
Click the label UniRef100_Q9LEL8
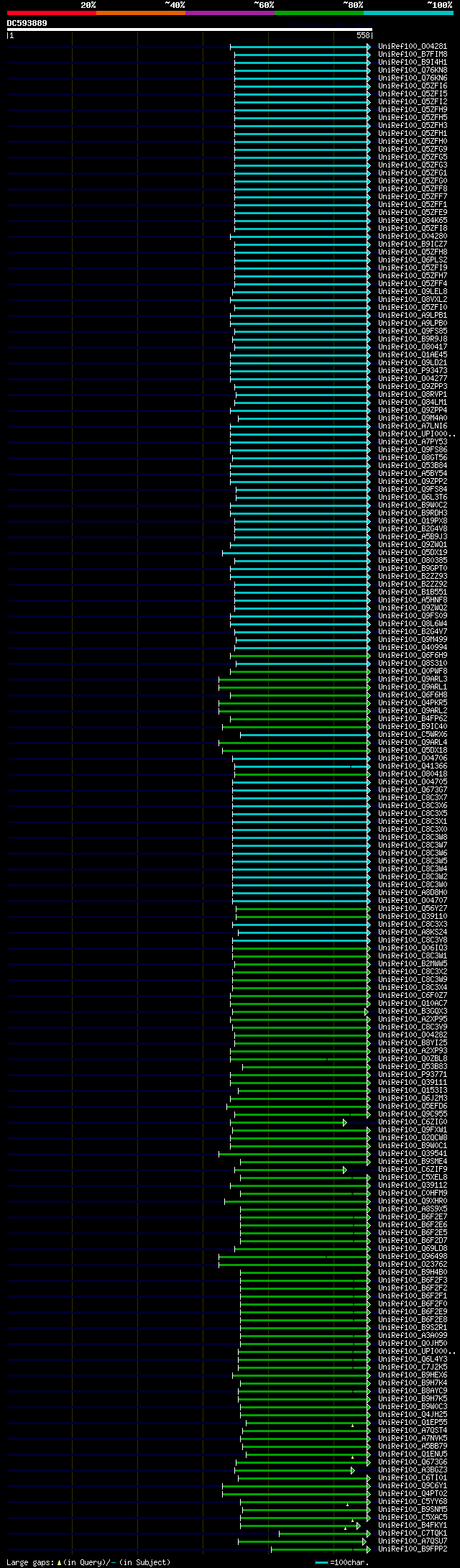413,292
